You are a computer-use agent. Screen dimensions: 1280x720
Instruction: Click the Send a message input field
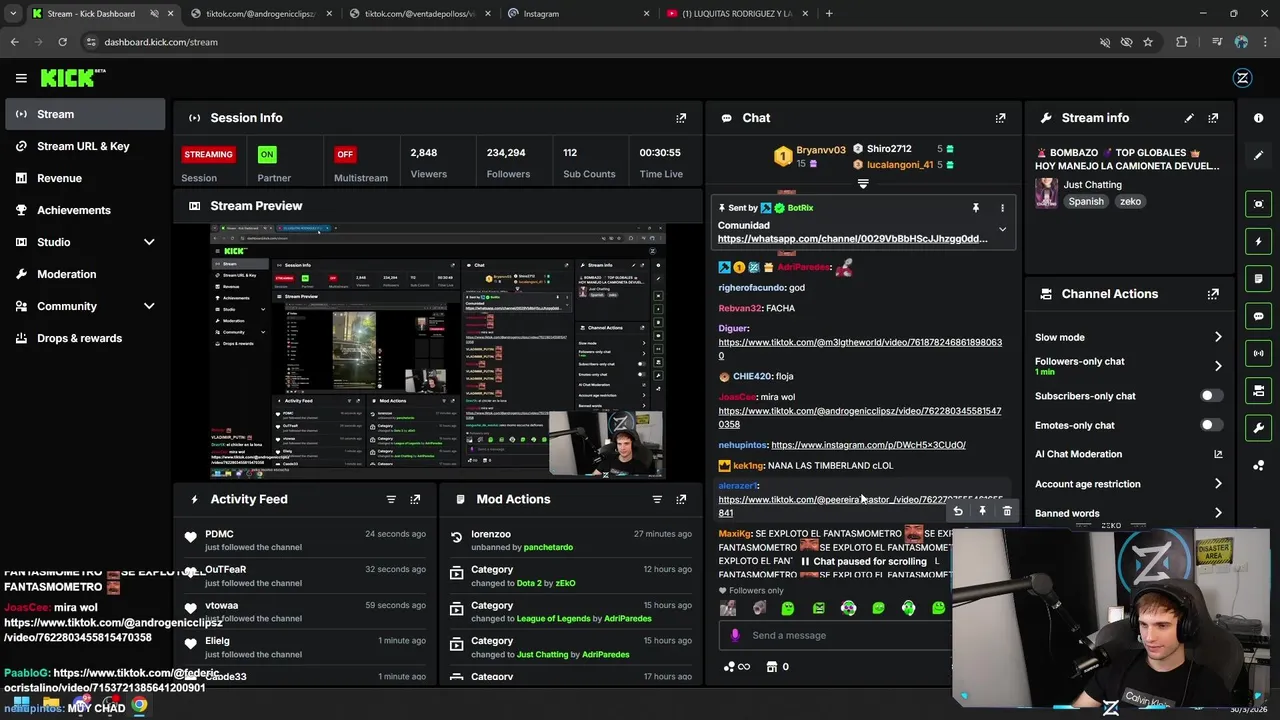click(835, 635)
